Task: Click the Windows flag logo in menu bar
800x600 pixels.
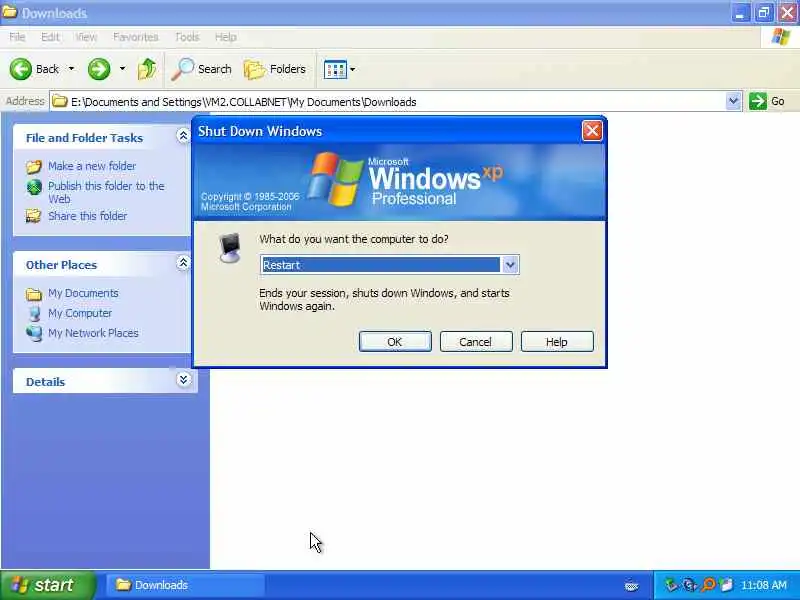Action: (780, 37)
